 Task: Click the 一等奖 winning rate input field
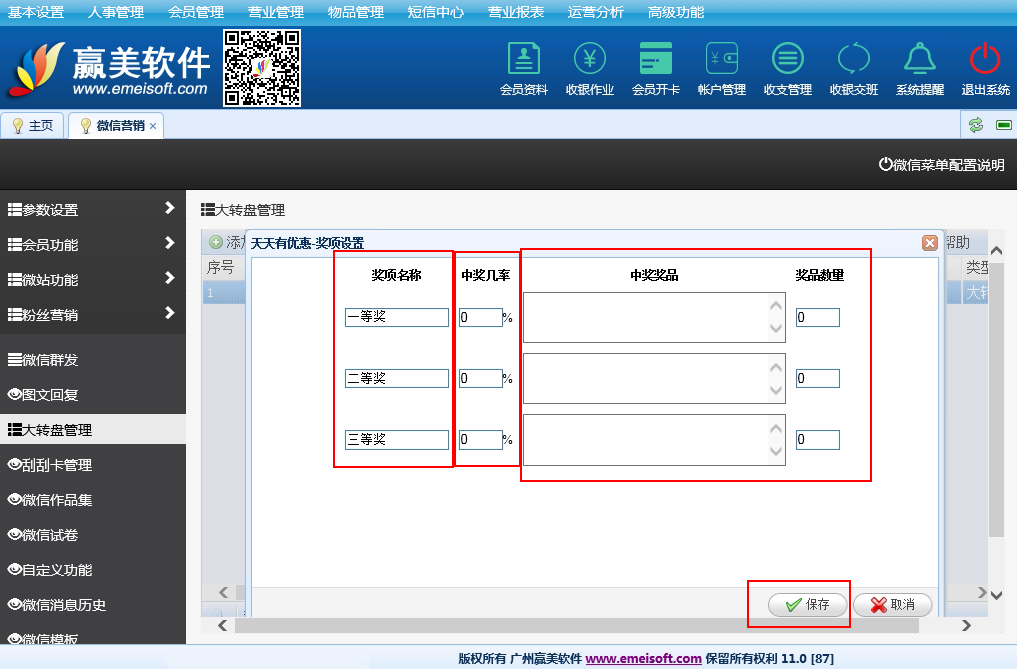point(480,318)
